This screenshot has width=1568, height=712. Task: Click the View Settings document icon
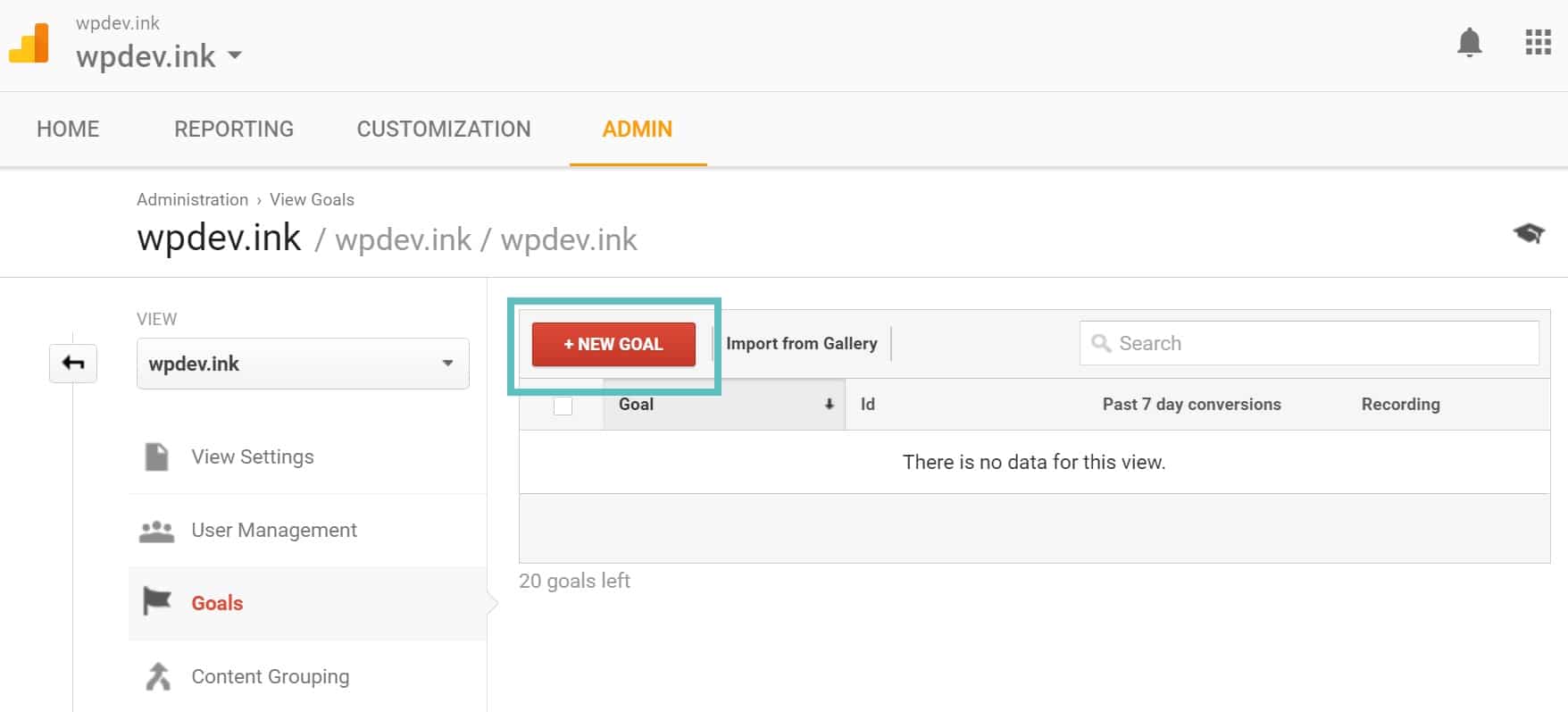157,457
